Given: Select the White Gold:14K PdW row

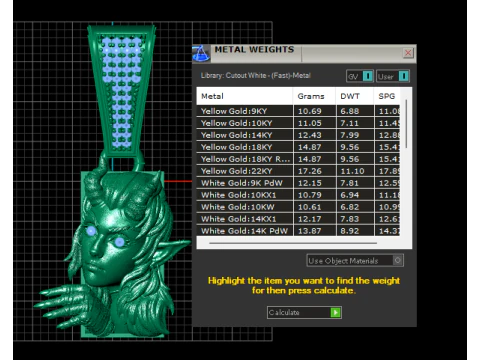Looking at the screenshot, I should tap(298, 231).
